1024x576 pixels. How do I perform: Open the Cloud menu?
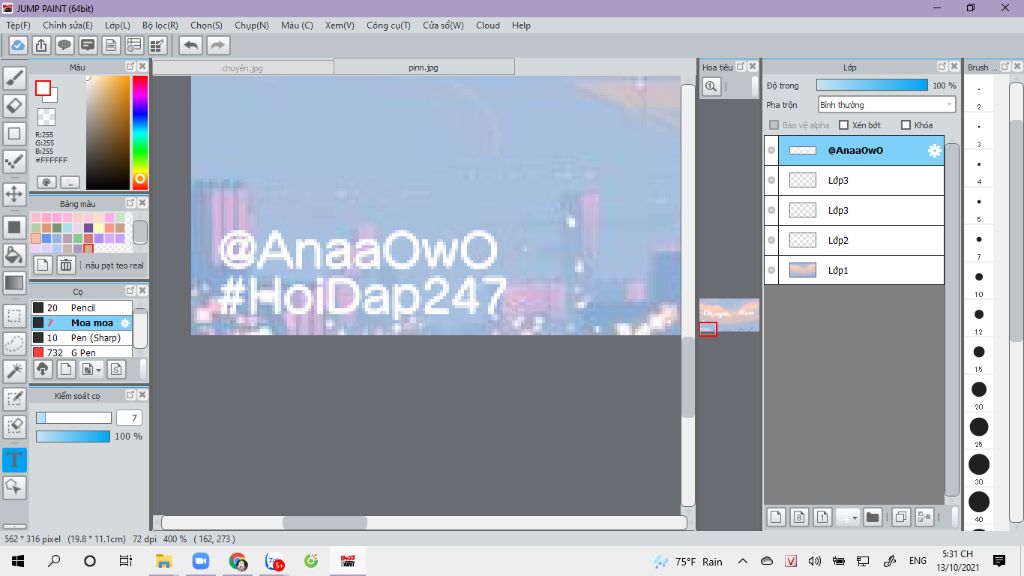(x=488, y=25)
